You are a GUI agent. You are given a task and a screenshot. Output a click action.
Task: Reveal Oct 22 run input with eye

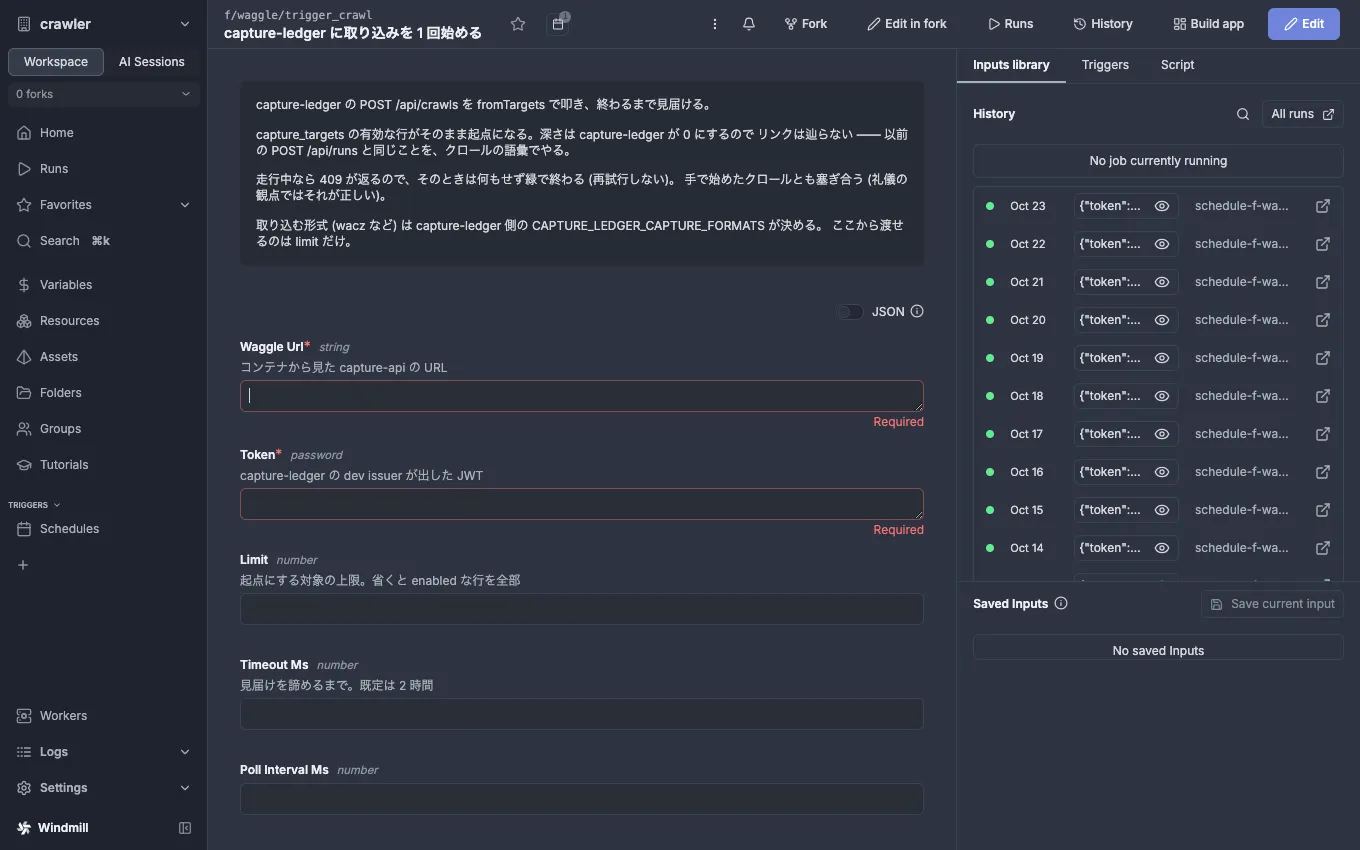(x=1162, y=244)
